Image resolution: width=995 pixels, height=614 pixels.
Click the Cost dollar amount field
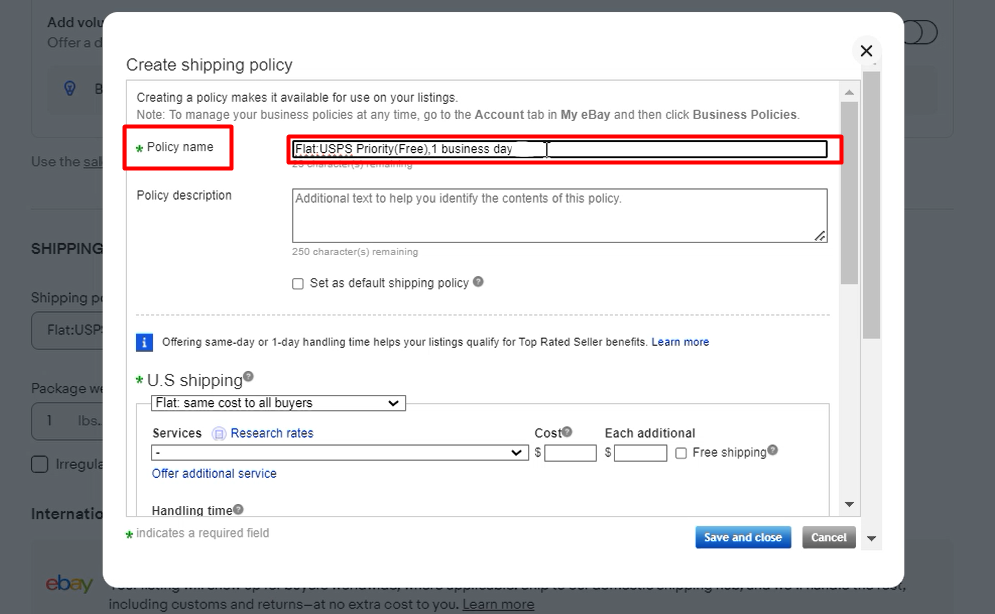[x=570, y=453]
